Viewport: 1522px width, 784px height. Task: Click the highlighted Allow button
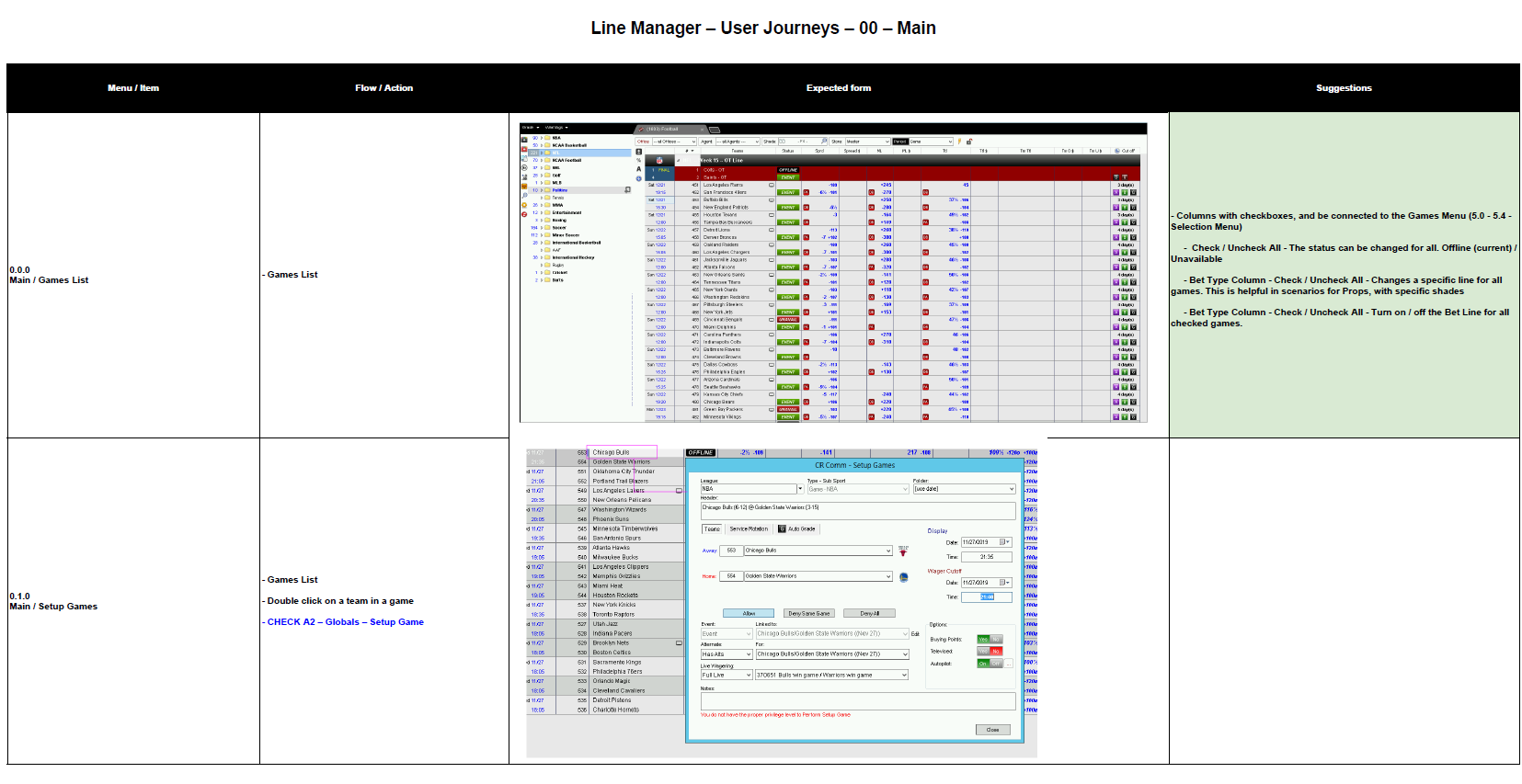point(749,613)
